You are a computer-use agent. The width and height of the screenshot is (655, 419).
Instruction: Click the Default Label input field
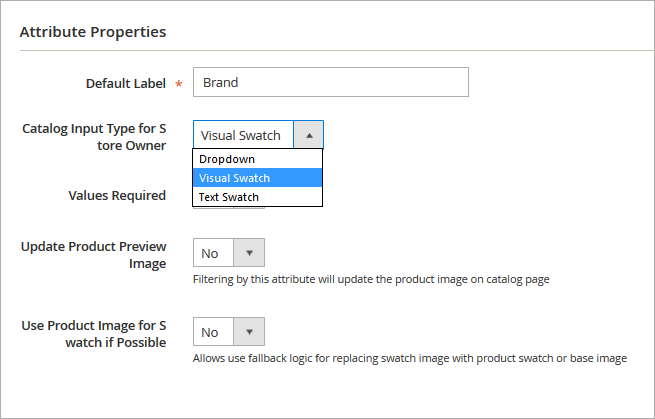pyautogui.click(x=330, y=82)
